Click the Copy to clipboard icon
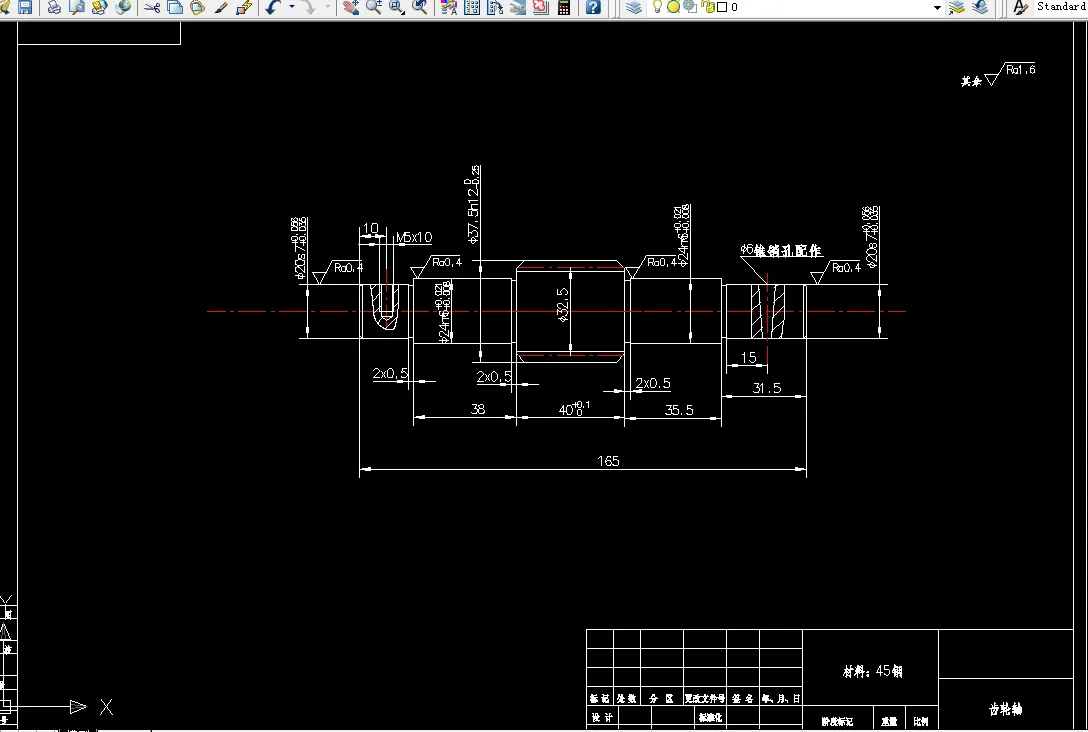The width and height of the screenshot is (1088, 732). (175, 7)
